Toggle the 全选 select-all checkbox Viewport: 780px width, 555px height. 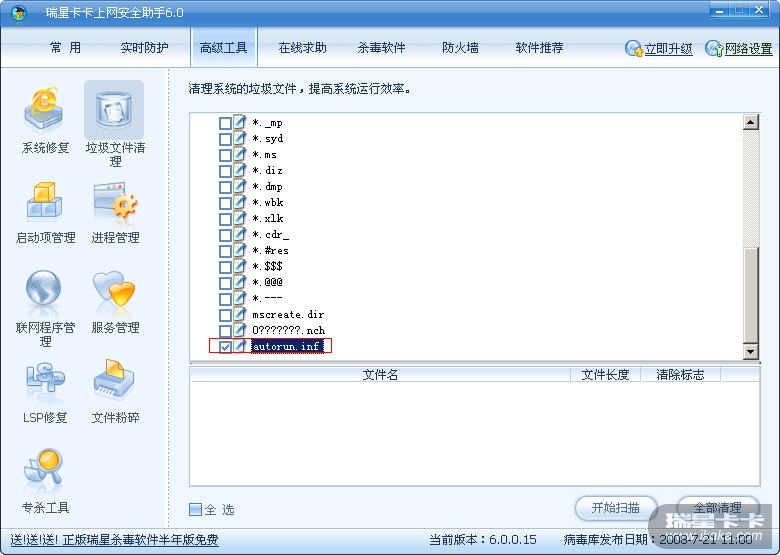click(195, 509)
